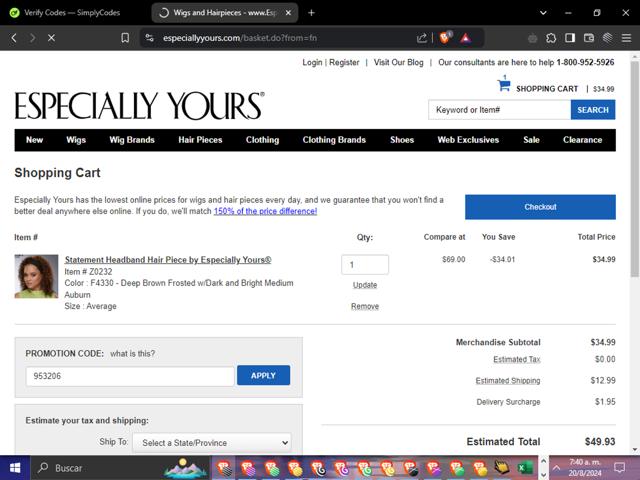Bookmark this page with the bookmark icon
Screen dimensions: 640x480
[x=125, y=38]
